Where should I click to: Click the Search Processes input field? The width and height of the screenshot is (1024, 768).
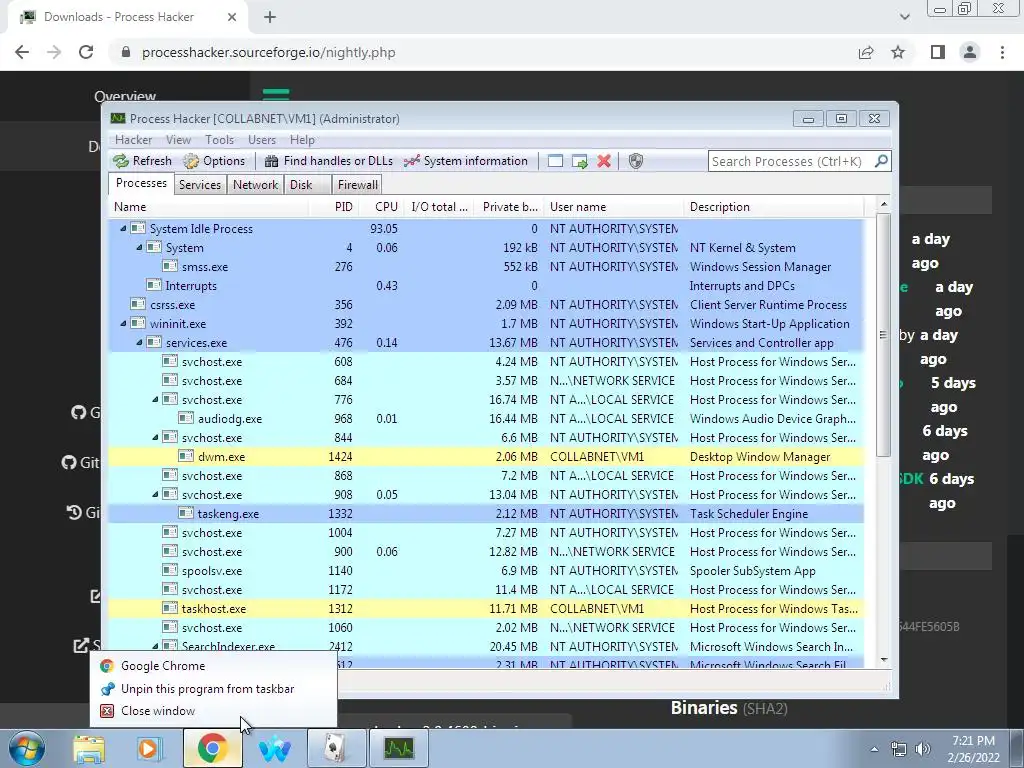click(790, 161)
